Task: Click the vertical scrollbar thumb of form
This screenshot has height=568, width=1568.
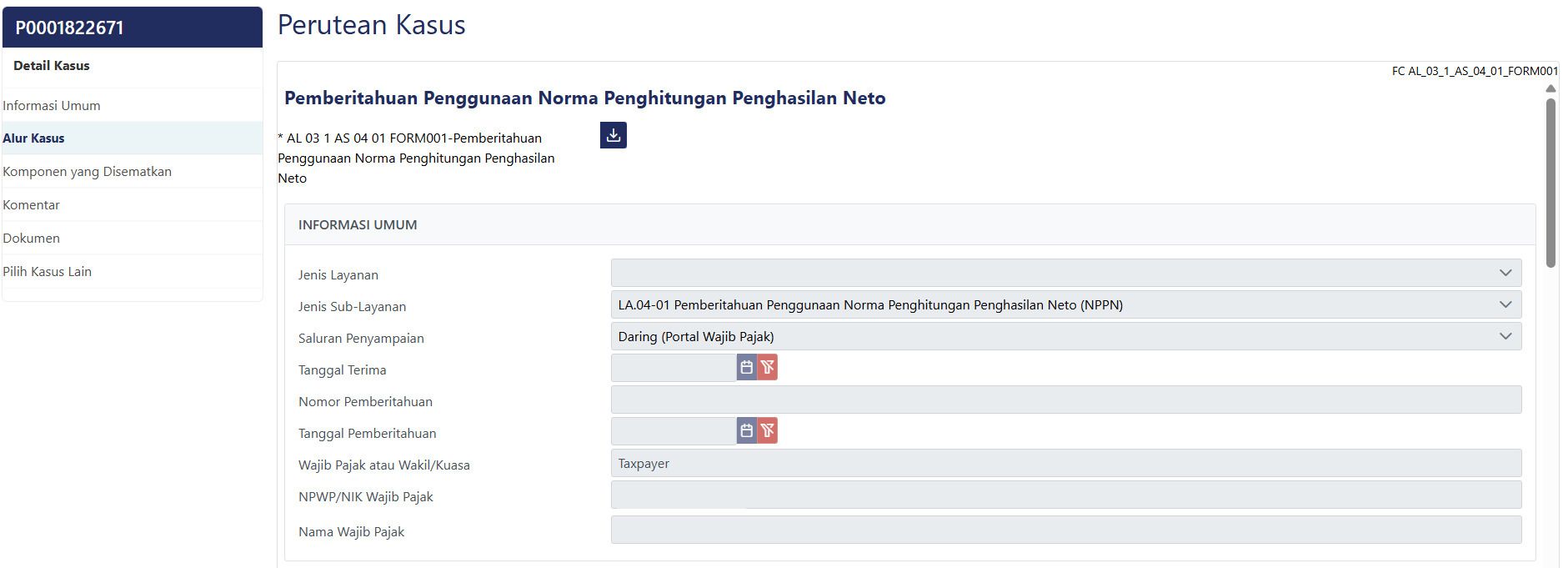Action: (x=1550, y=183)
